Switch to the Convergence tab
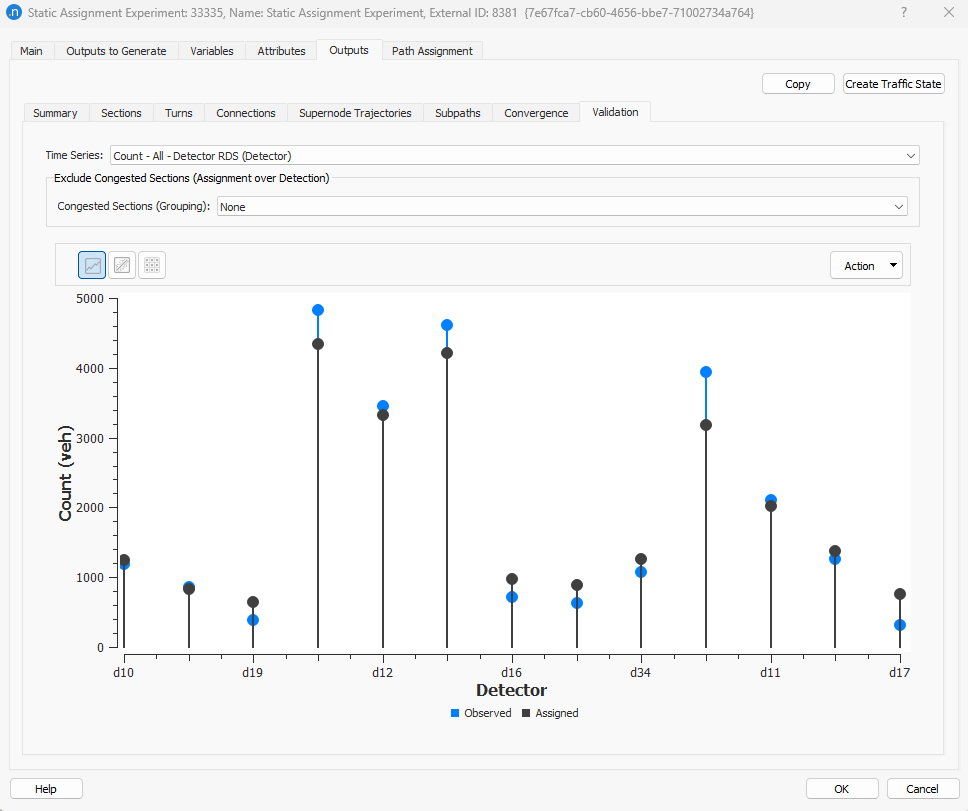The image size is (968, 811). [536, 113]
